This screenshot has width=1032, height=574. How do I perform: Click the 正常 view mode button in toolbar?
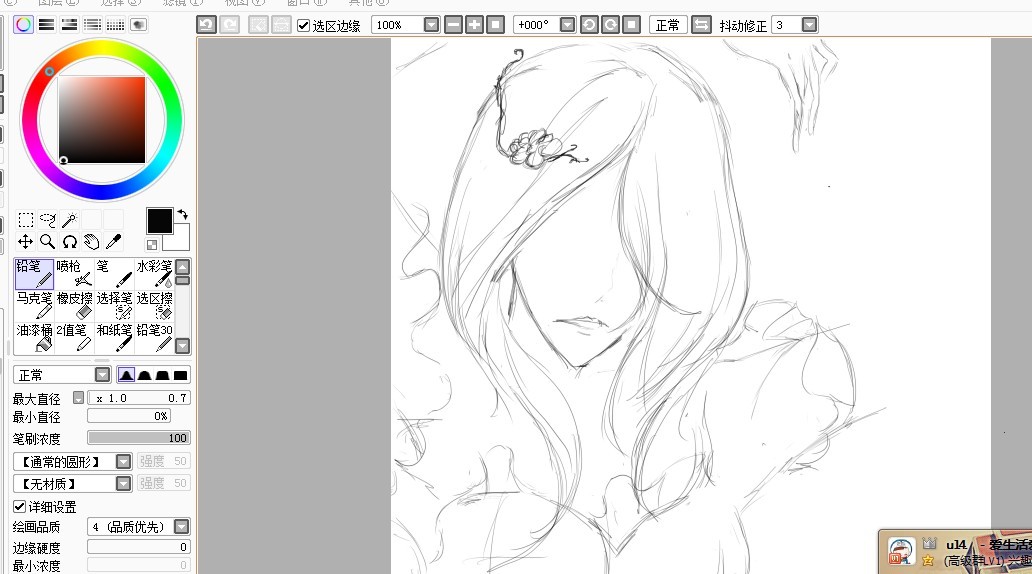coord(668,25)
